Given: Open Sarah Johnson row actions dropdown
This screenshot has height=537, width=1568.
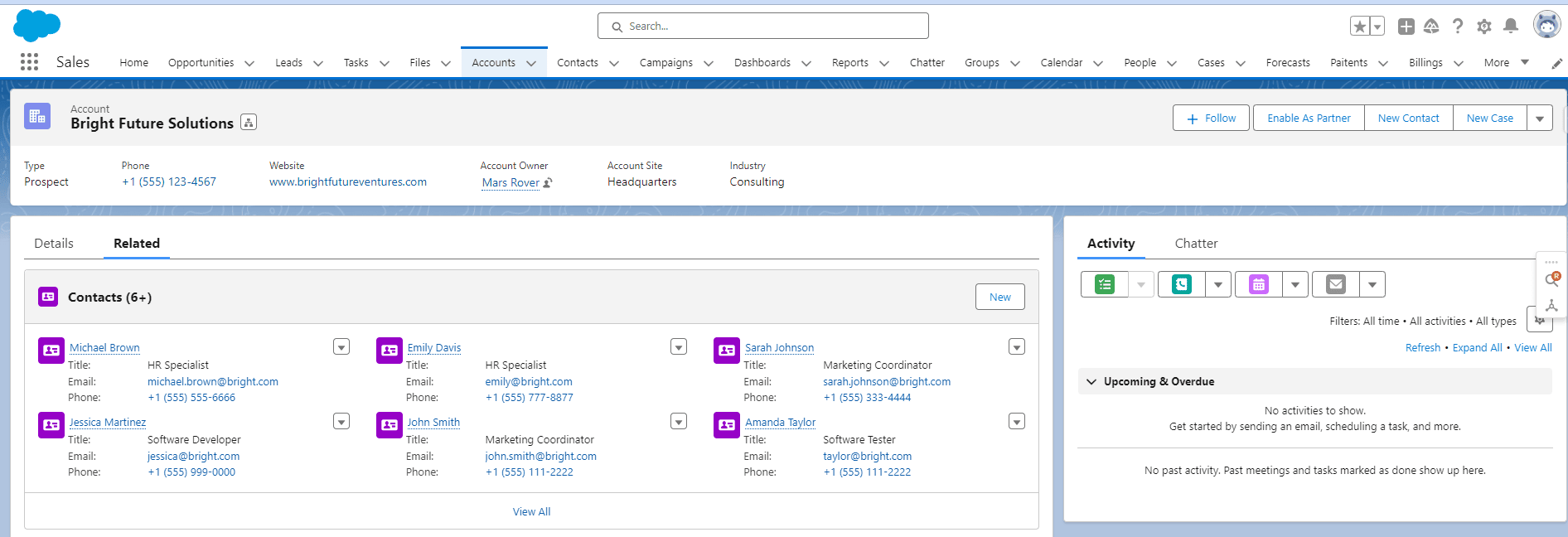Looking at the screenshot, I should (x=1017, y=346).
